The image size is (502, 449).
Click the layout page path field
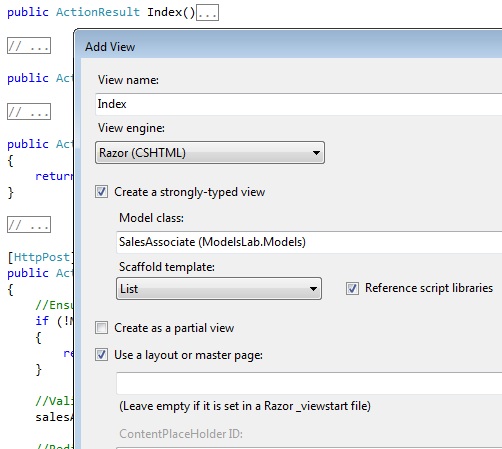(x=309, y=383)
